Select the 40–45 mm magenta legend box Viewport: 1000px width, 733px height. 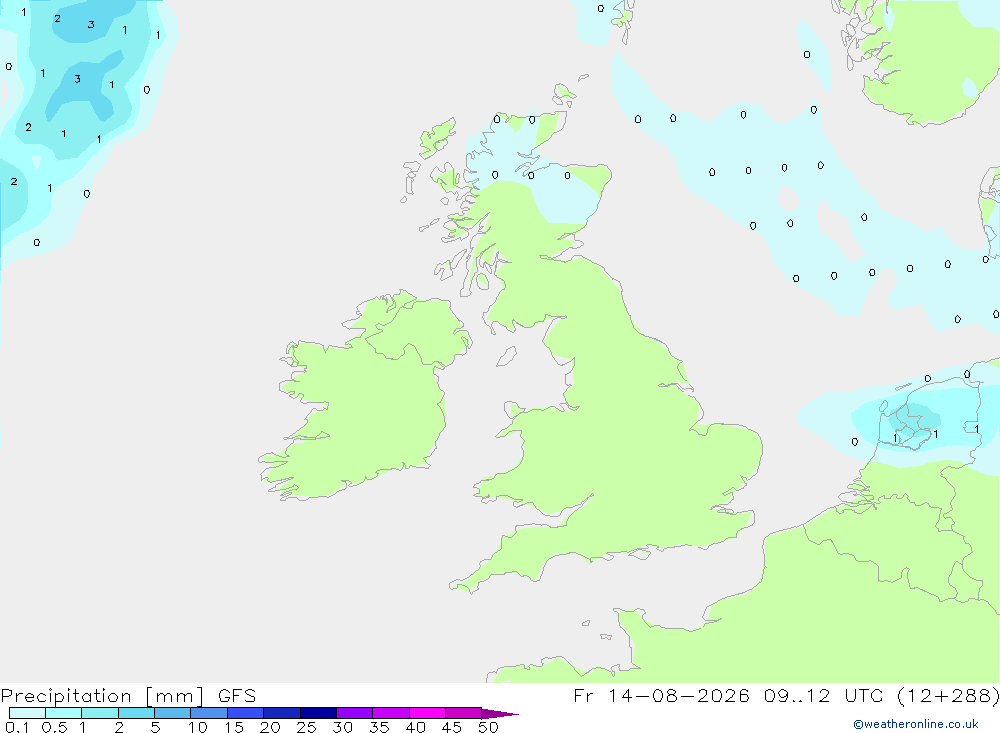coord(427,713)
